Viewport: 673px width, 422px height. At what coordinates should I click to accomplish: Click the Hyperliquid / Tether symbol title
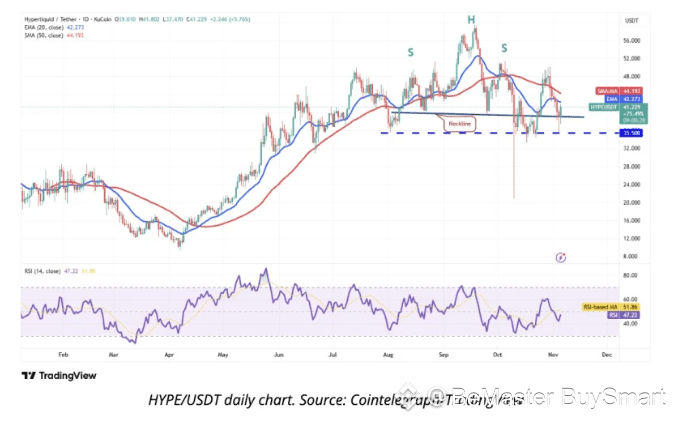coord(51,19)
